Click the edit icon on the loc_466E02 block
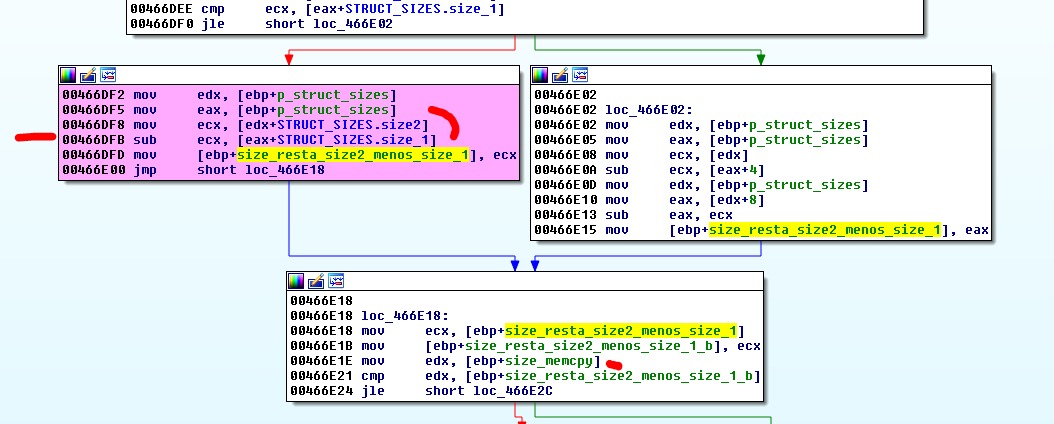The width and height of the screenshot is (1054, 424). coord(560,75)
